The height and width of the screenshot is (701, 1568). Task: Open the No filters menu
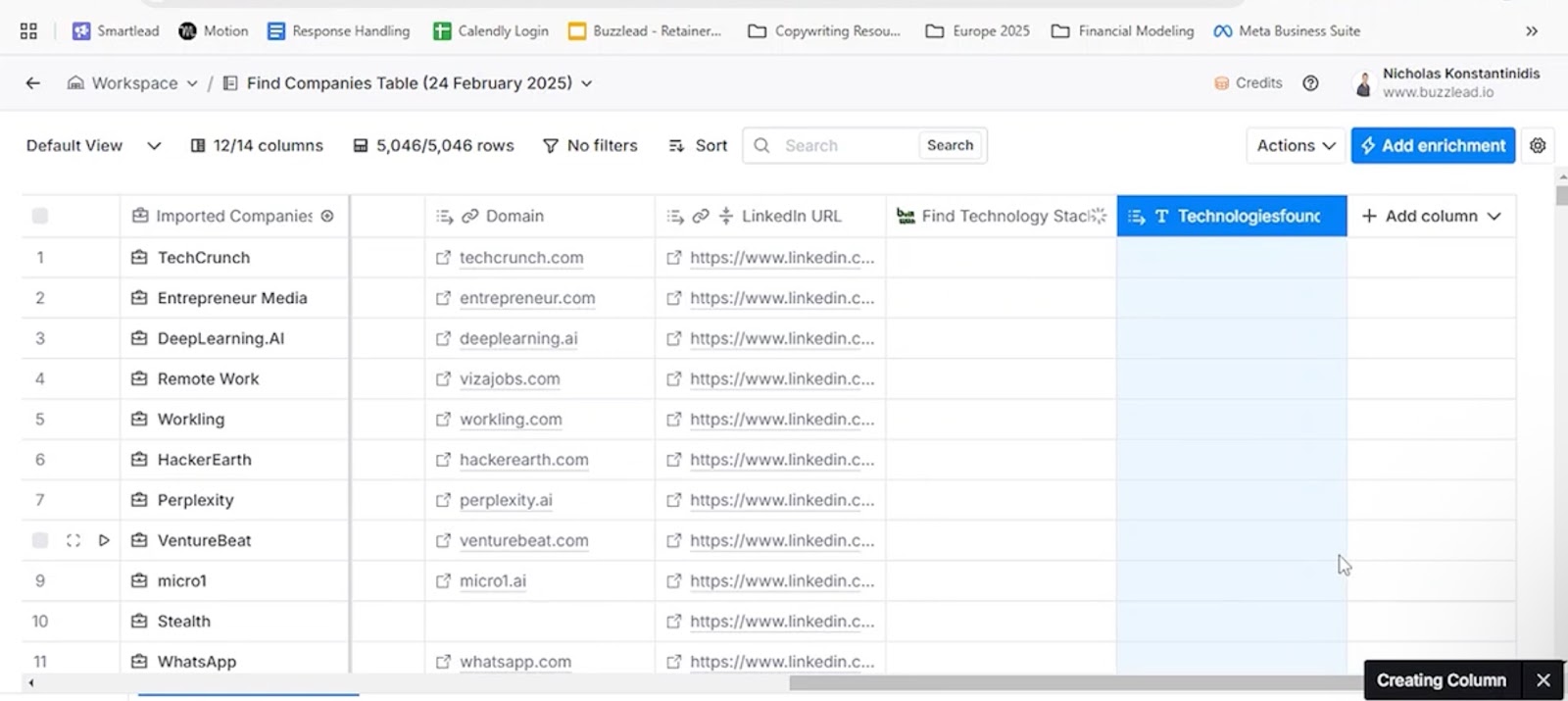(590, 145)
